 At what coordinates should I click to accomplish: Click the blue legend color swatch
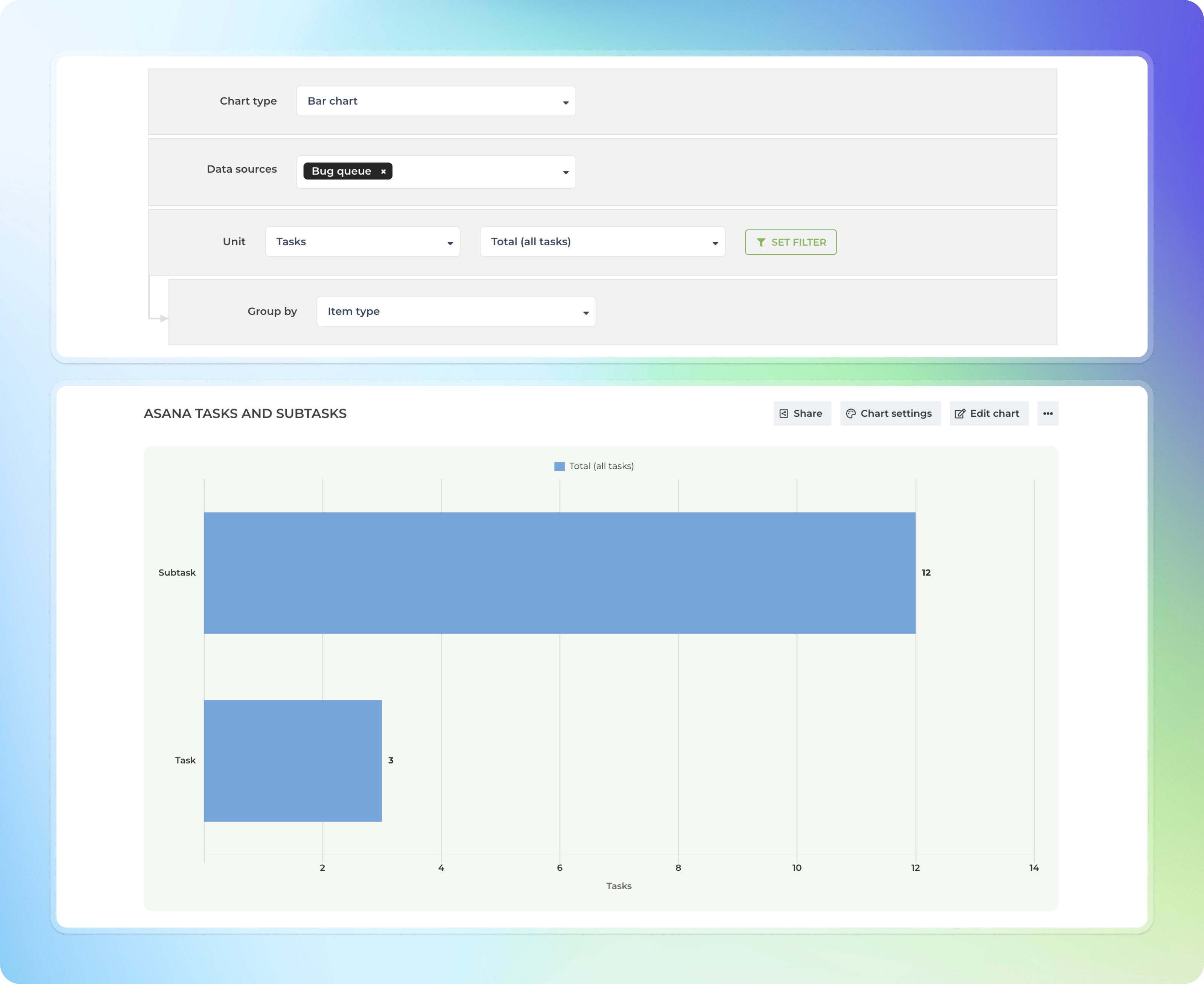click(559, 466)
